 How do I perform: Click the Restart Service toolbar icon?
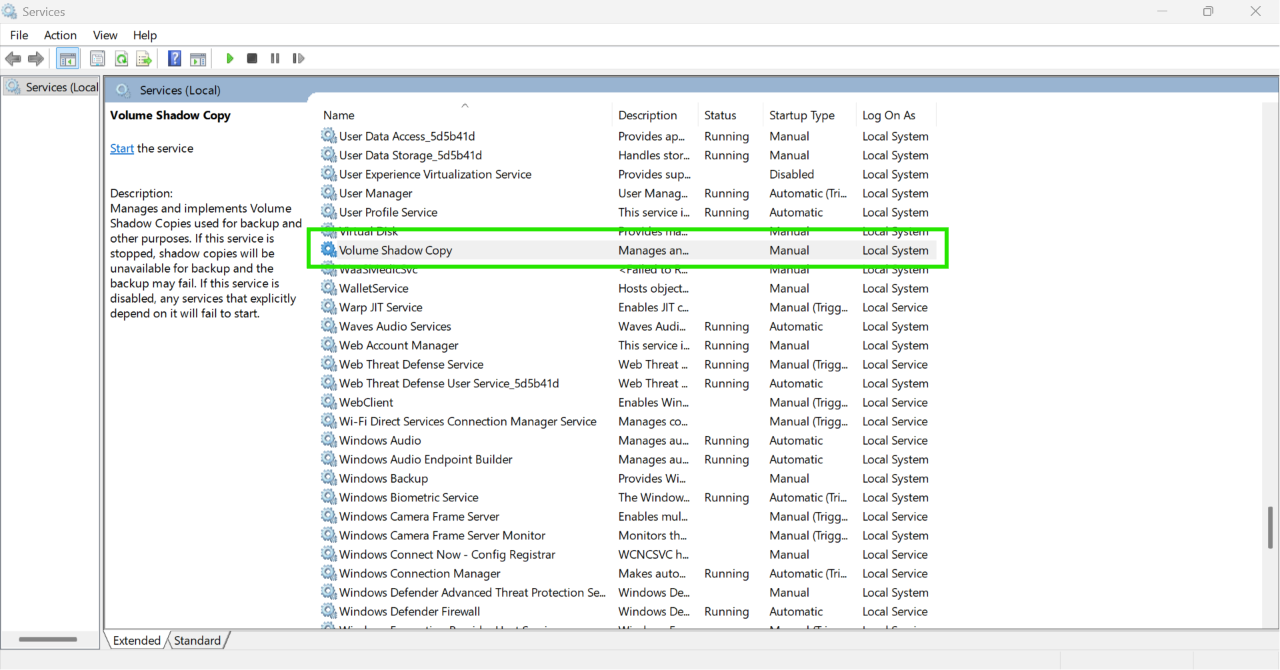(x=298, y=59)
